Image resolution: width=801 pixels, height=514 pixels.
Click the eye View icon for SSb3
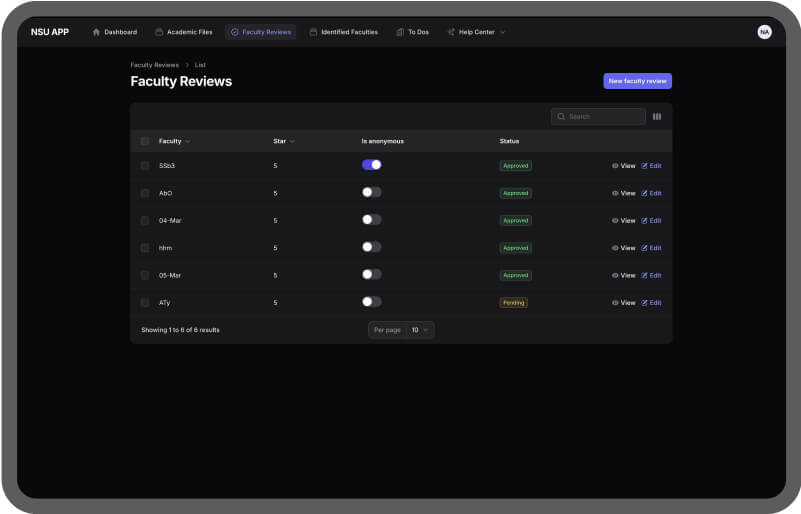615,166
